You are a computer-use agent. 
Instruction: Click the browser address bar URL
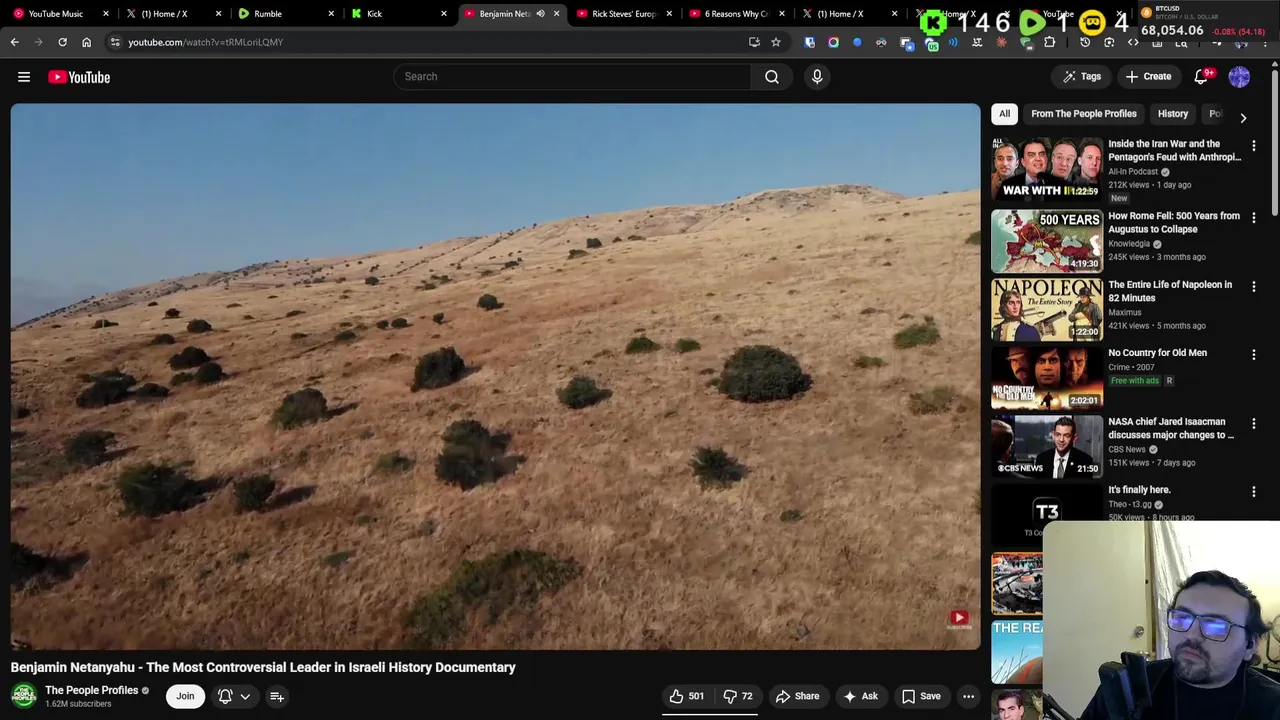[205, 42]
